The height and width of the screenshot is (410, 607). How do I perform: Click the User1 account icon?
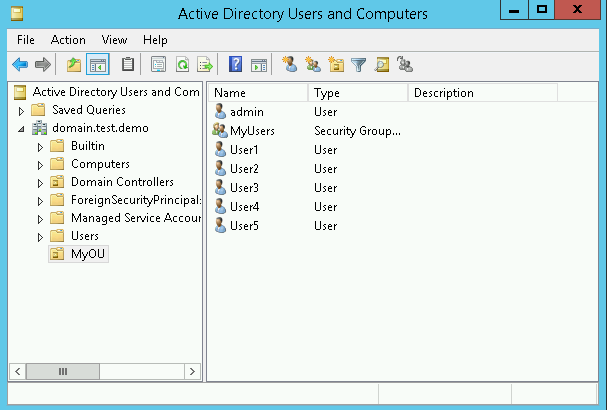(220, 149)
